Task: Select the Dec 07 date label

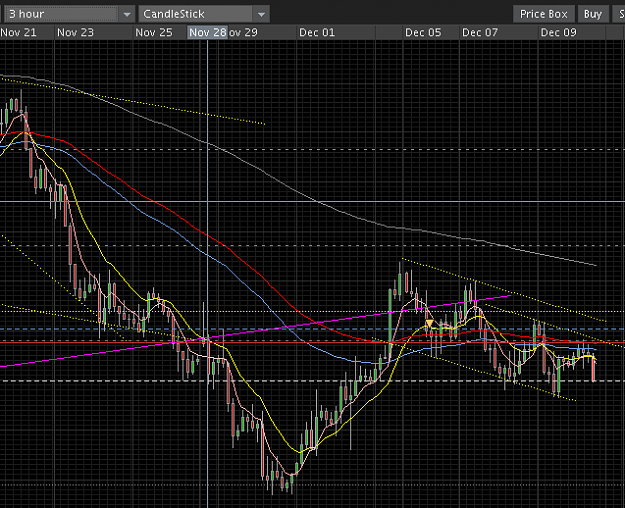Action: pyautogui.click(x=480, y=32)
